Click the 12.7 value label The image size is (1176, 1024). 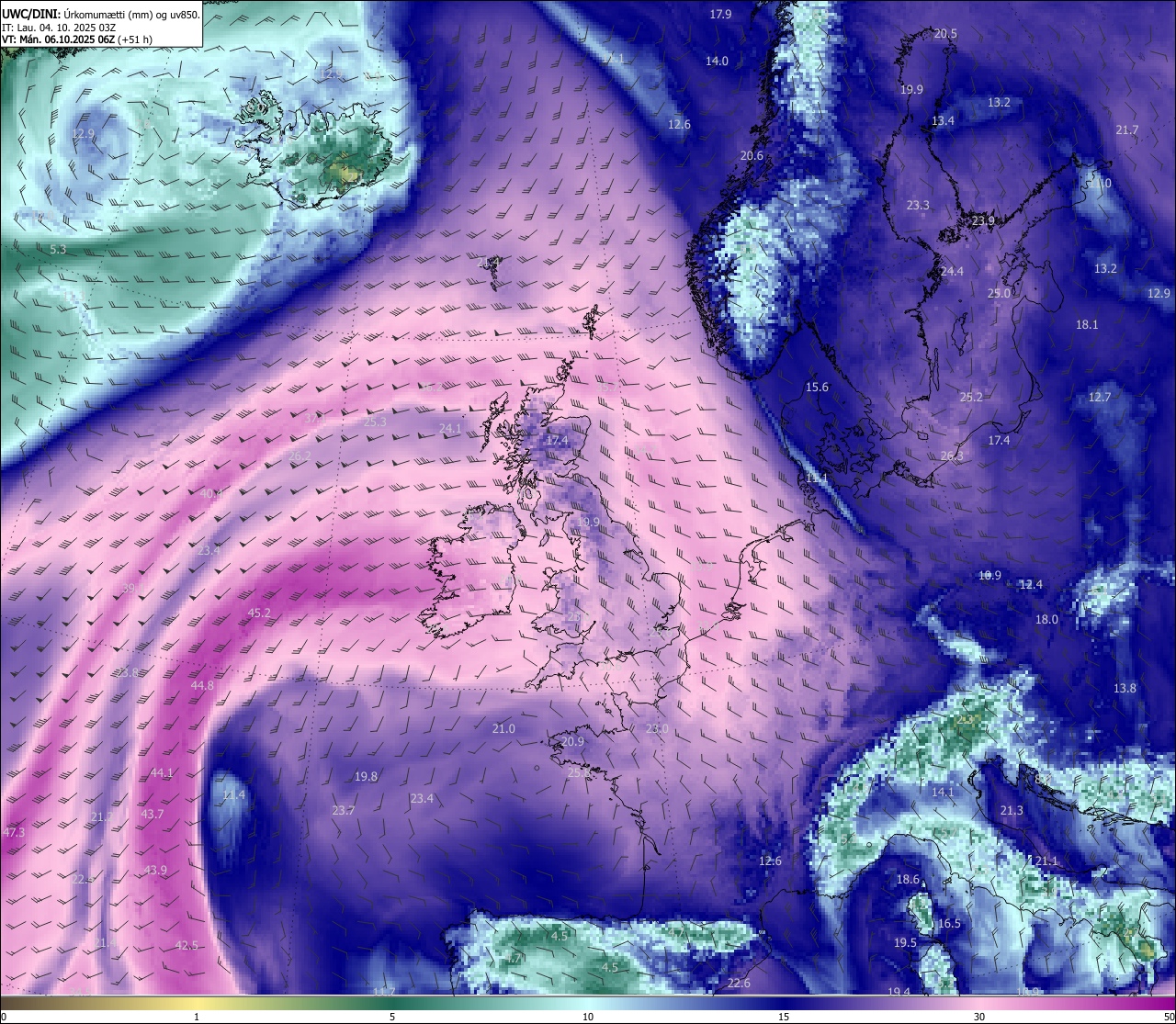pyautogui.click(x=1100, y=398)
